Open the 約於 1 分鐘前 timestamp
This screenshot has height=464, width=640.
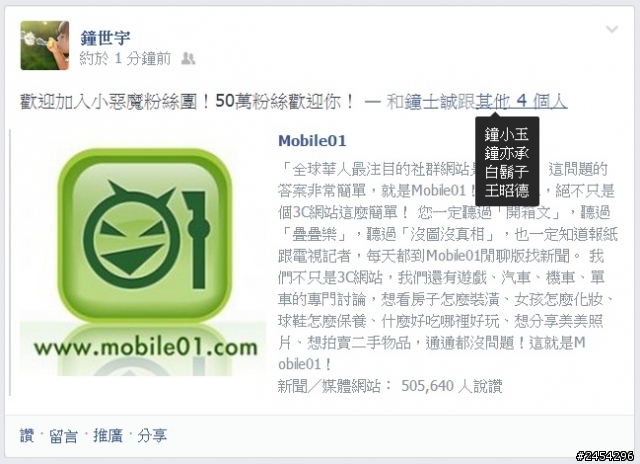125,59
